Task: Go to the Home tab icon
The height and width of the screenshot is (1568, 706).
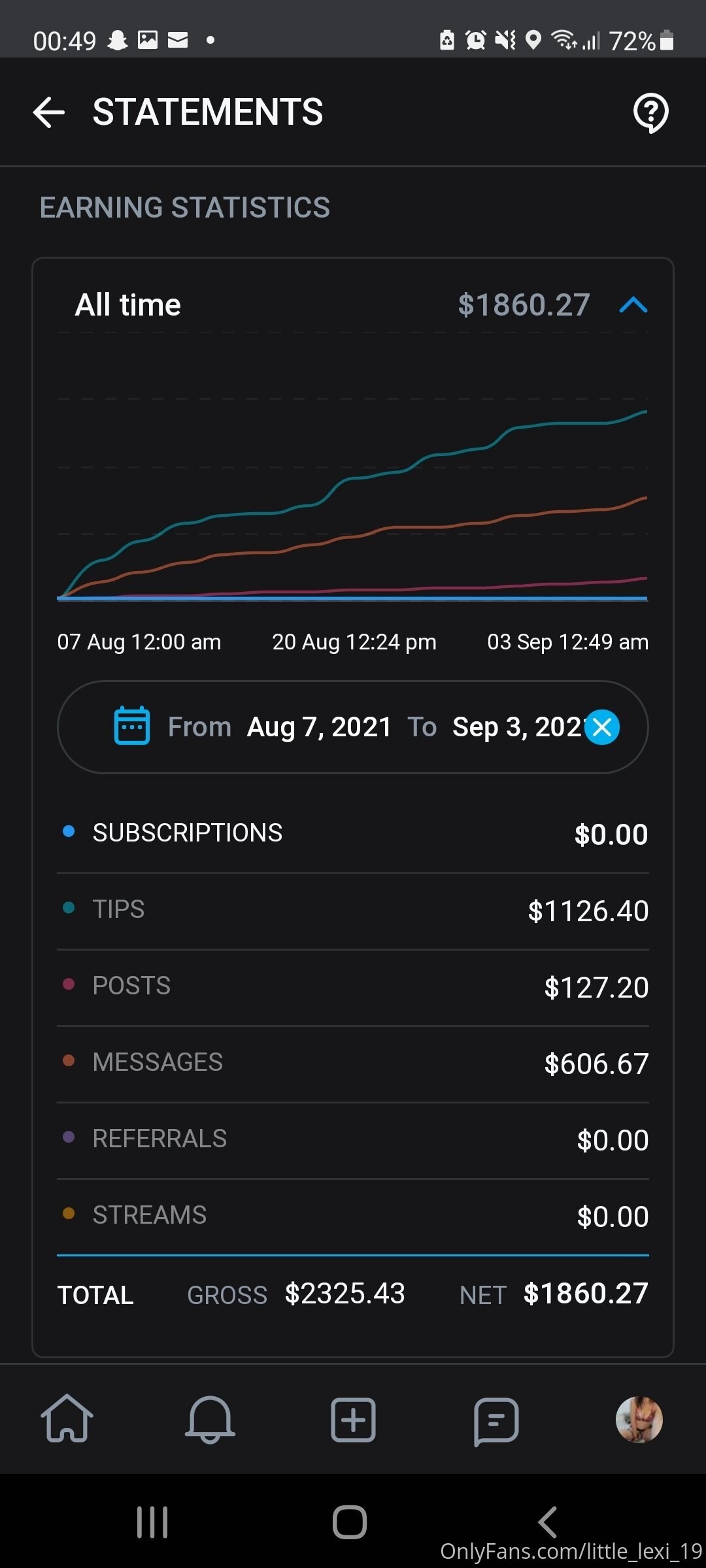Action: [x=67, y=1419]
